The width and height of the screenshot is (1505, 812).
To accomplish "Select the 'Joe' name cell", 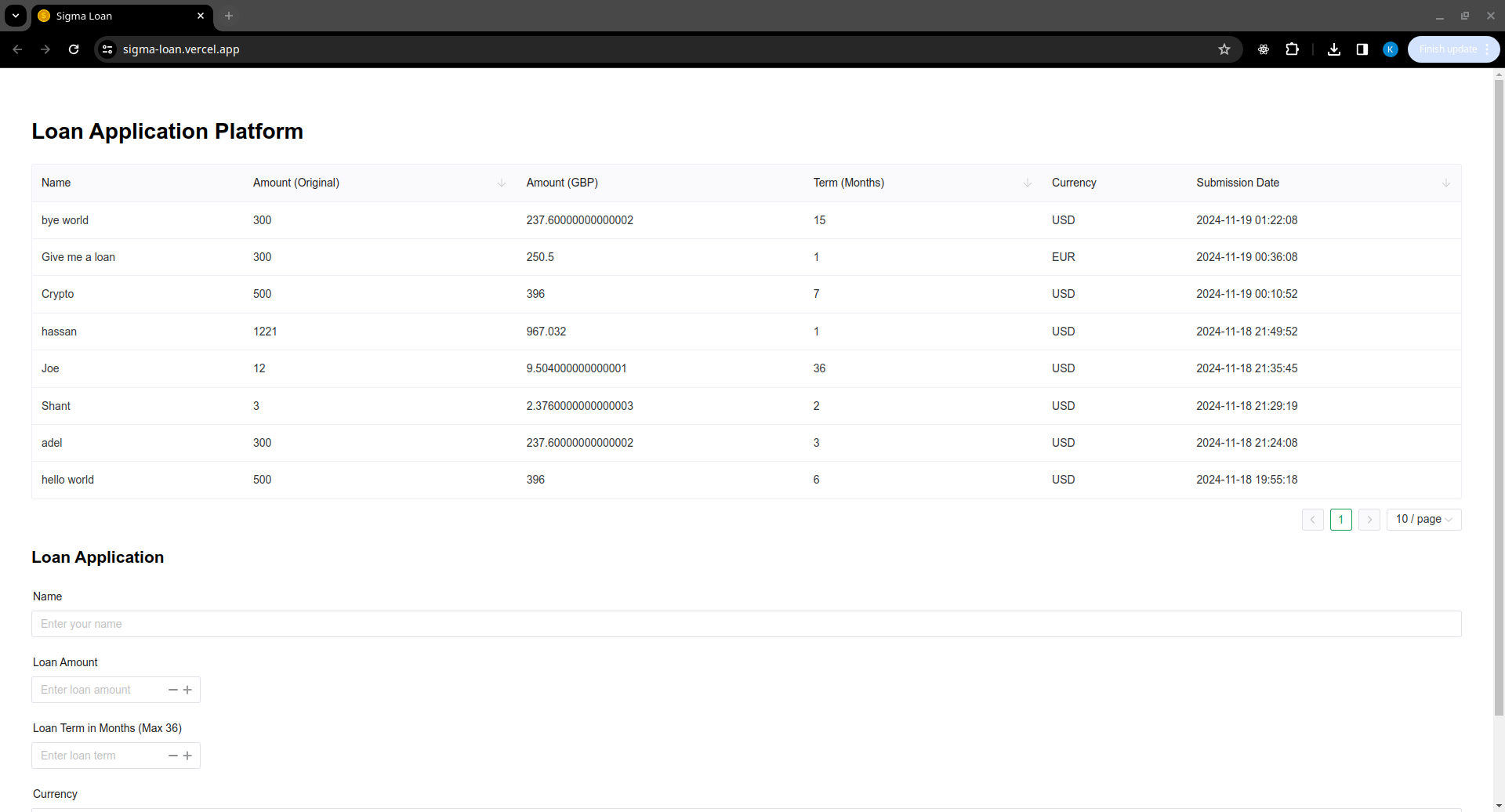I will [x=50, y=368].
